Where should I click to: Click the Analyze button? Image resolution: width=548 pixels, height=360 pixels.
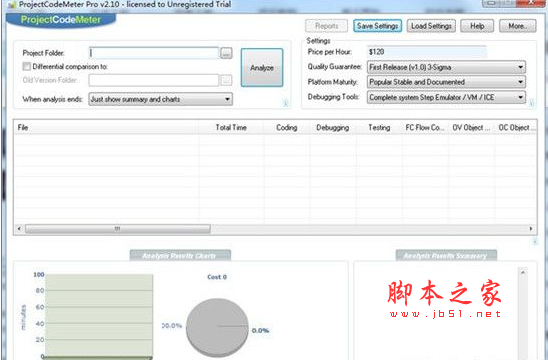pos(262,67)
